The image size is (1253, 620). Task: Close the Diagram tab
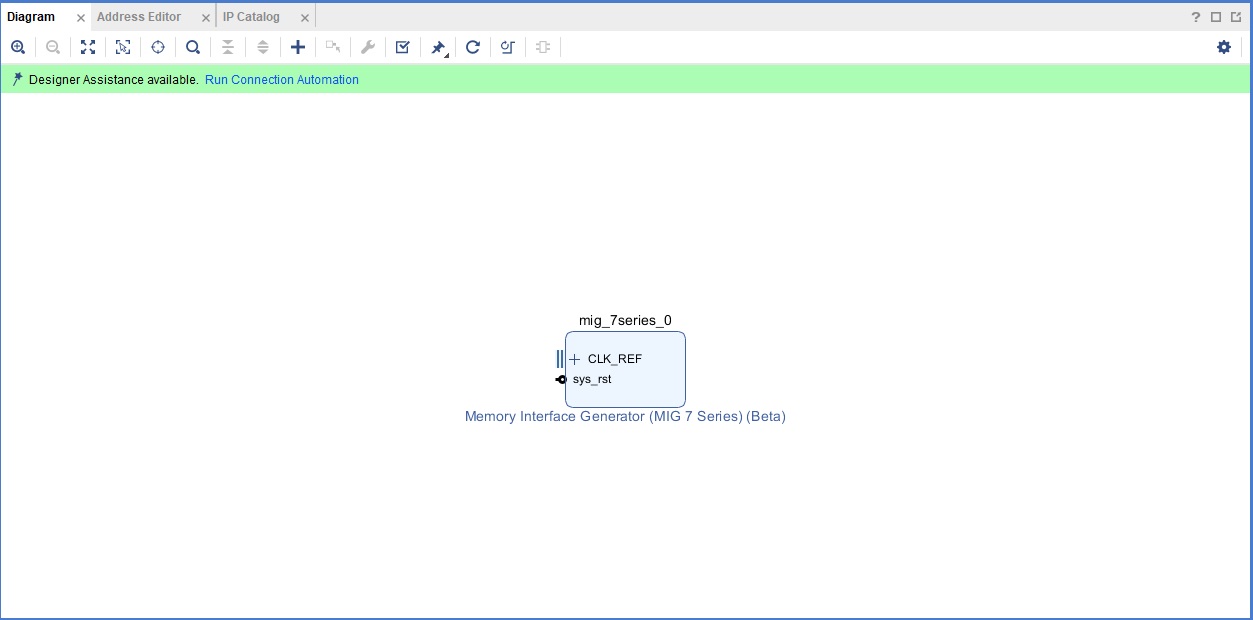point(81,18)
